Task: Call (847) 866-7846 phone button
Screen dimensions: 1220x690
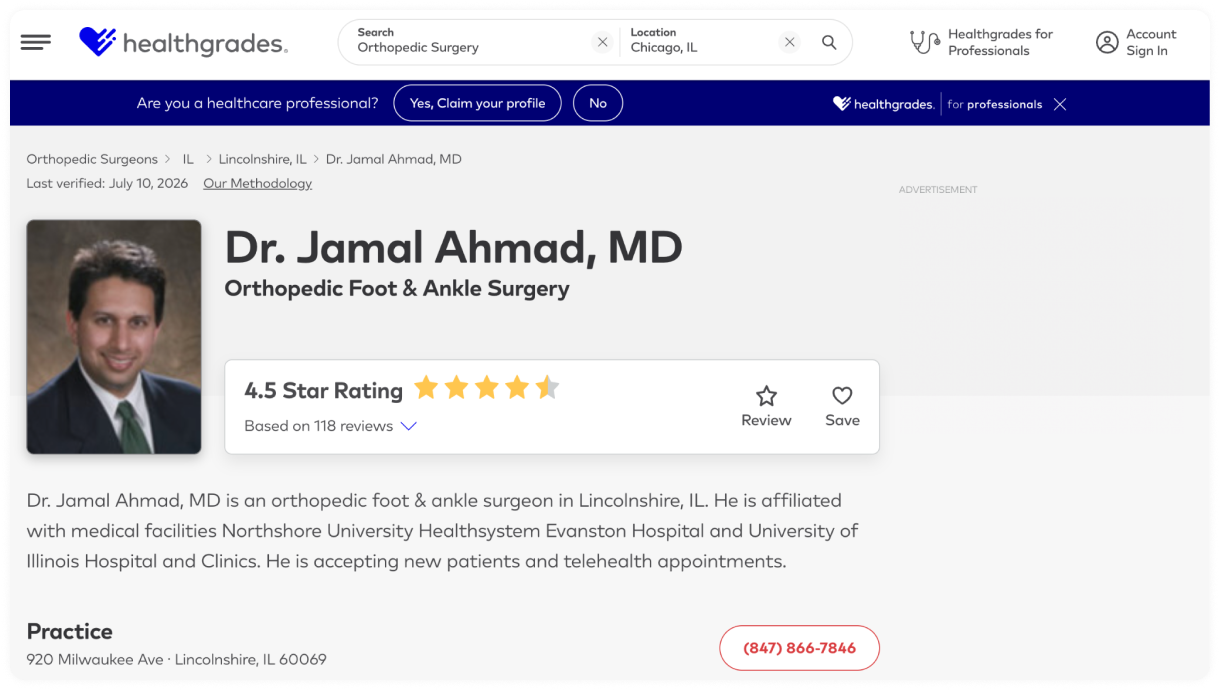Action: coord(799,648)
